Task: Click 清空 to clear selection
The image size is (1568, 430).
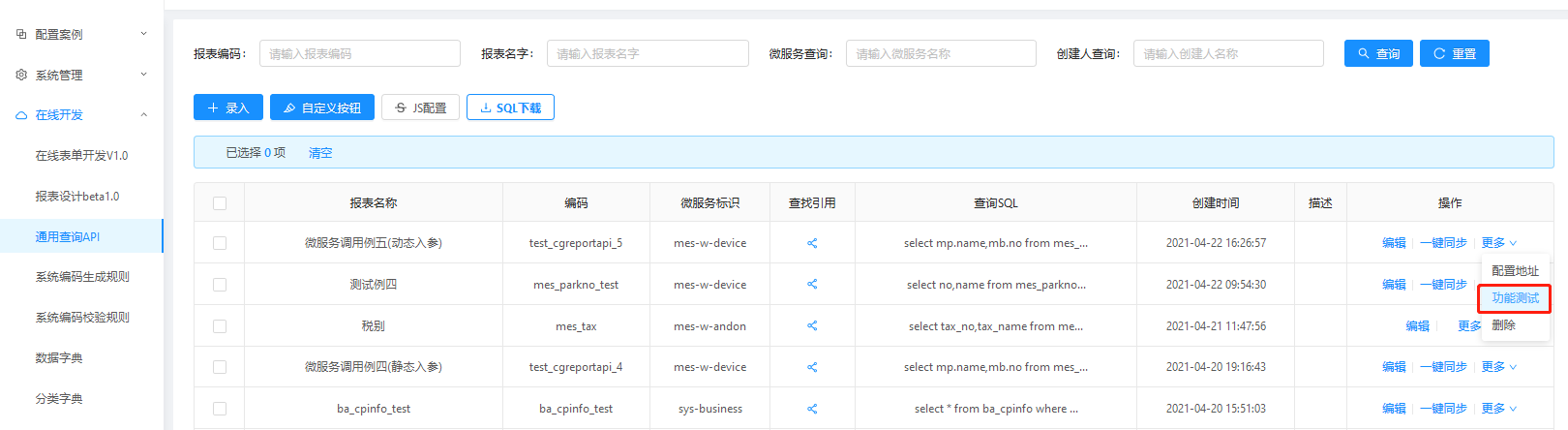Action: pos(320,153)
